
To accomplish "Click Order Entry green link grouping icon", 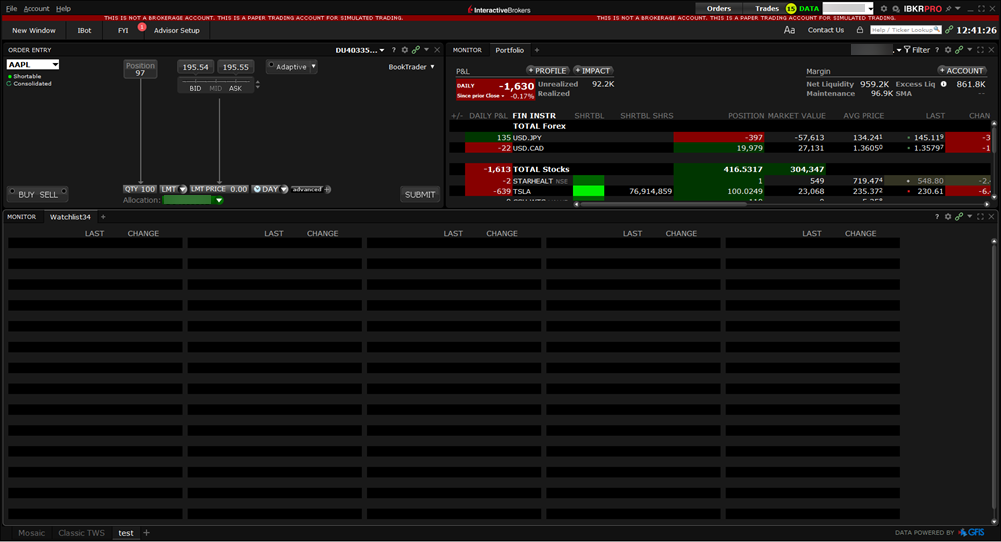I will (x=416, y=50).
